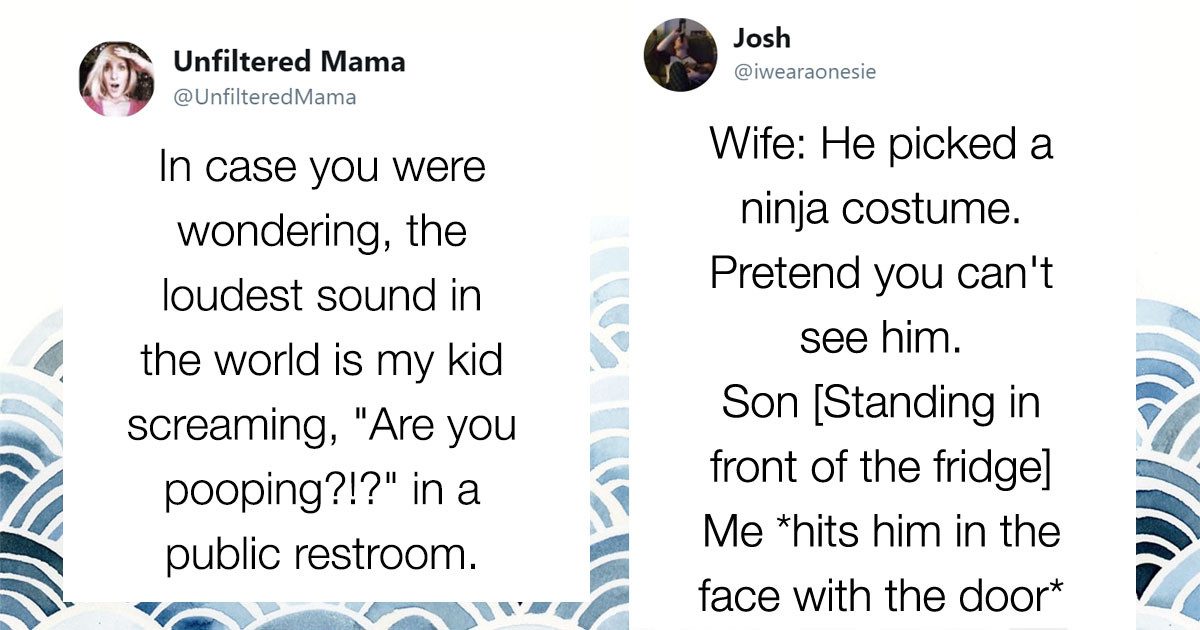The image size is (1200, 630).
Task: Click 'face with the door*' text
Action: point(881,598)
